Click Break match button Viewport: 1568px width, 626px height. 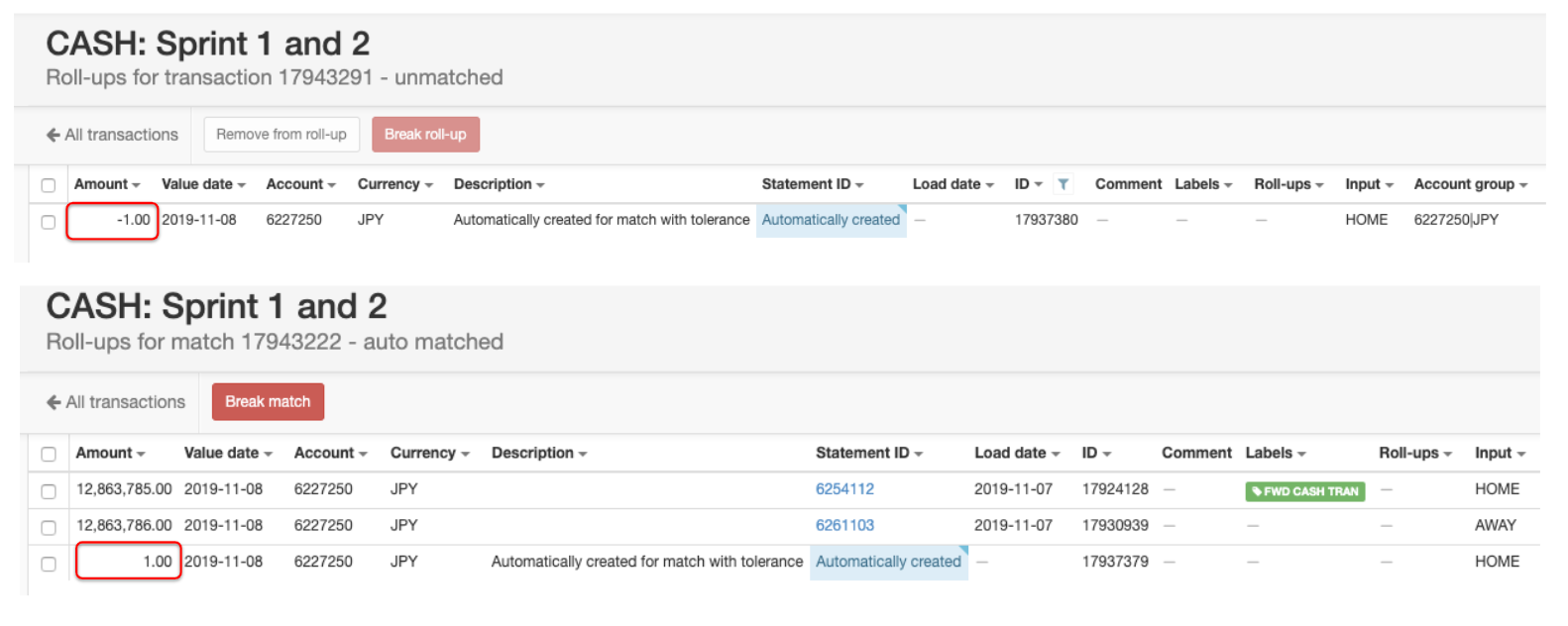pos(268,401)
